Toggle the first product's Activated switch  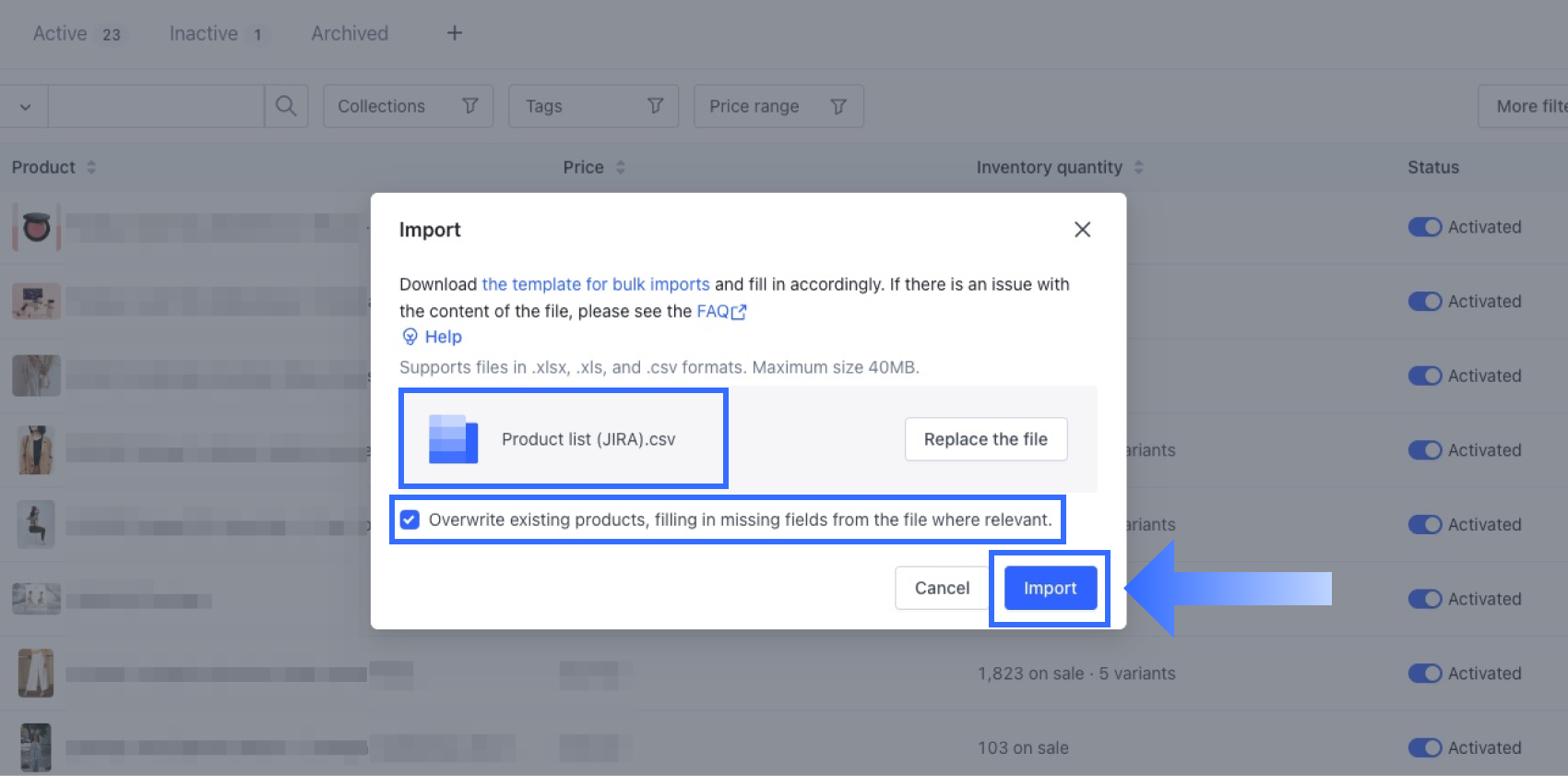pyautogui.click(x=1424, y=227)
